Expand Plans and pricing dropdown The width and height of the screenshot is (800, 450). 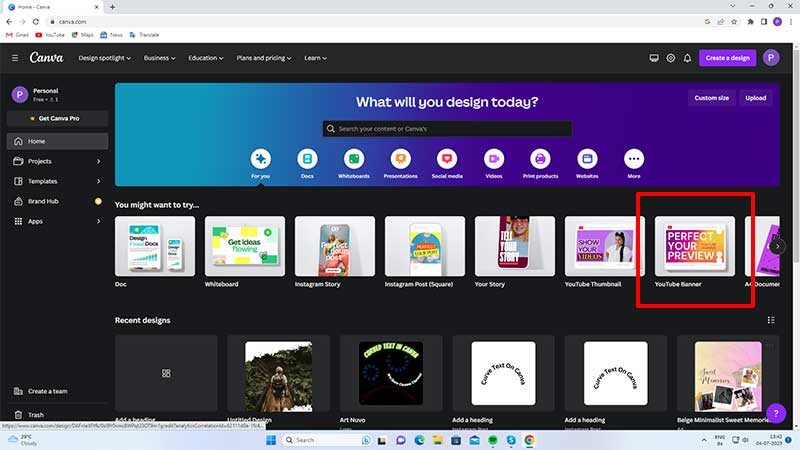tap(264, 58)
